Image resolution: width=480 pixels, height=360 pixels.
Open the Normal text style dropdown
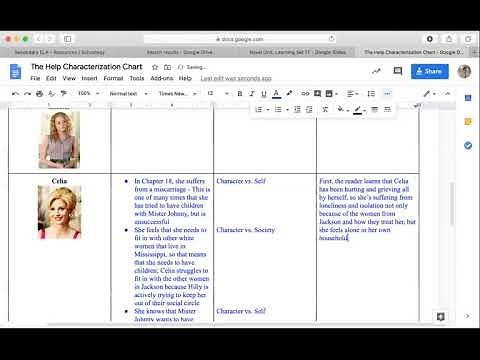click(129, 94)
